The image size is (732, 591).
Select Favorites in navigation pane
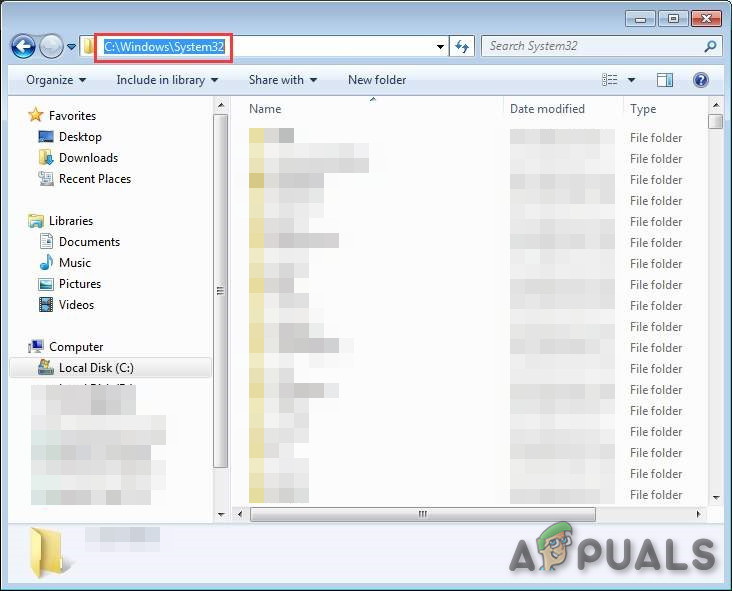click(x=72, y=116)
